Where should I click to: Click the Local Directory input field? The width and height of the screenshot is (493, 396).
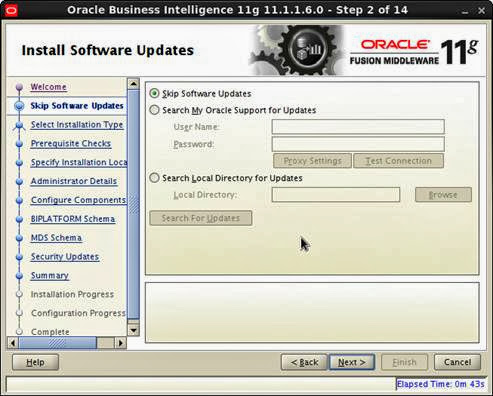pos(336,195)
